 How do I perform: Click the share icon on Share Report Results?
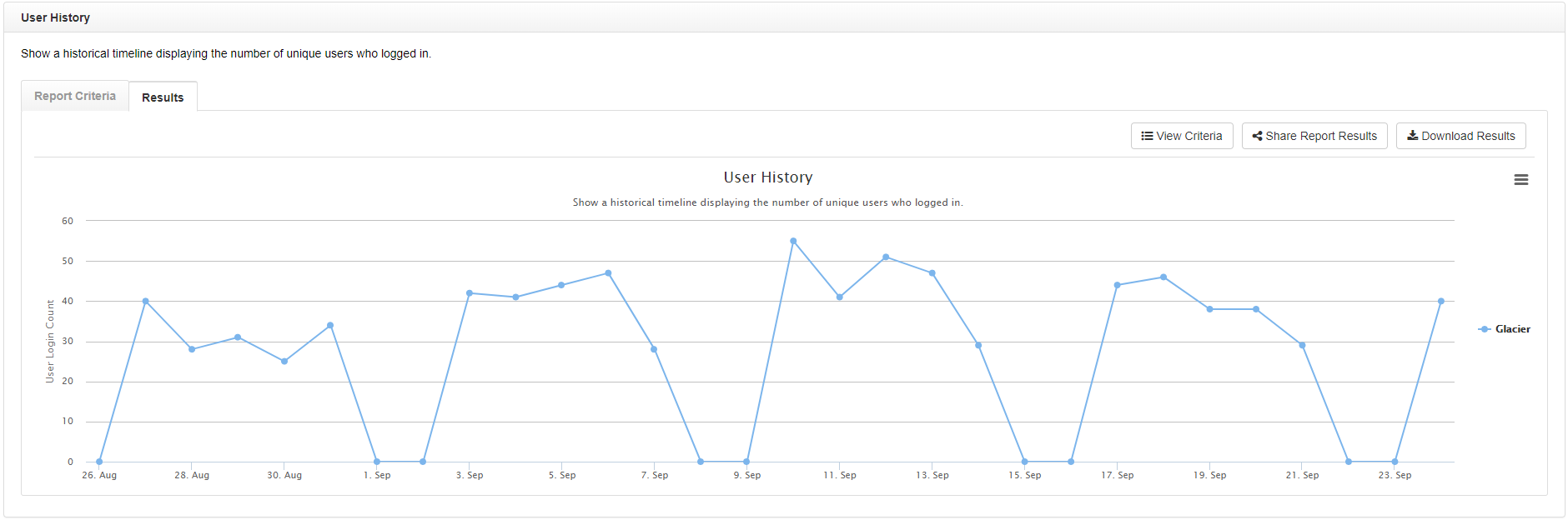point(1257,136)
